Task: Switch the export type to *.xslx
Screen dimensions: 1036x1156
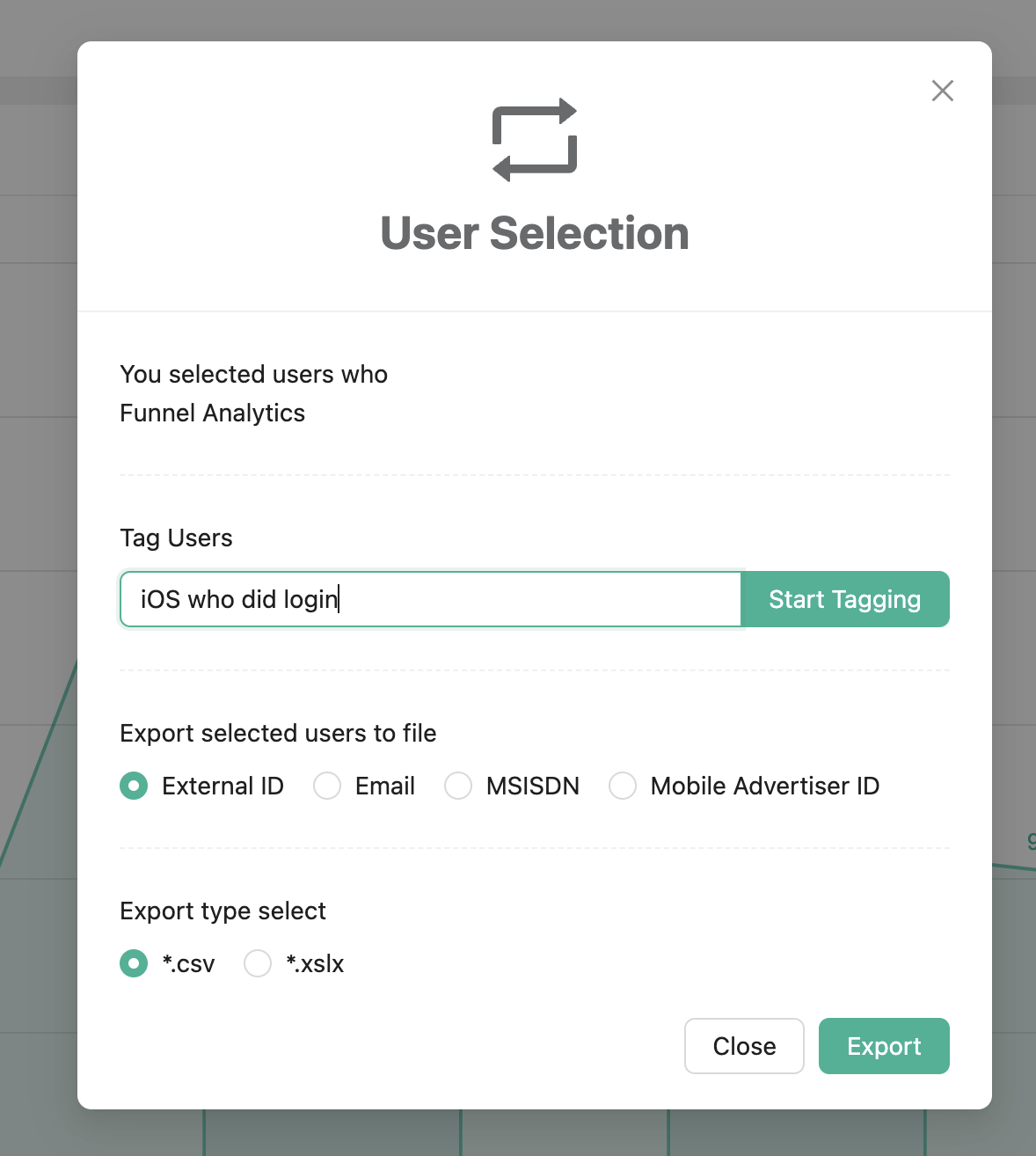Action: pos(258,963)
